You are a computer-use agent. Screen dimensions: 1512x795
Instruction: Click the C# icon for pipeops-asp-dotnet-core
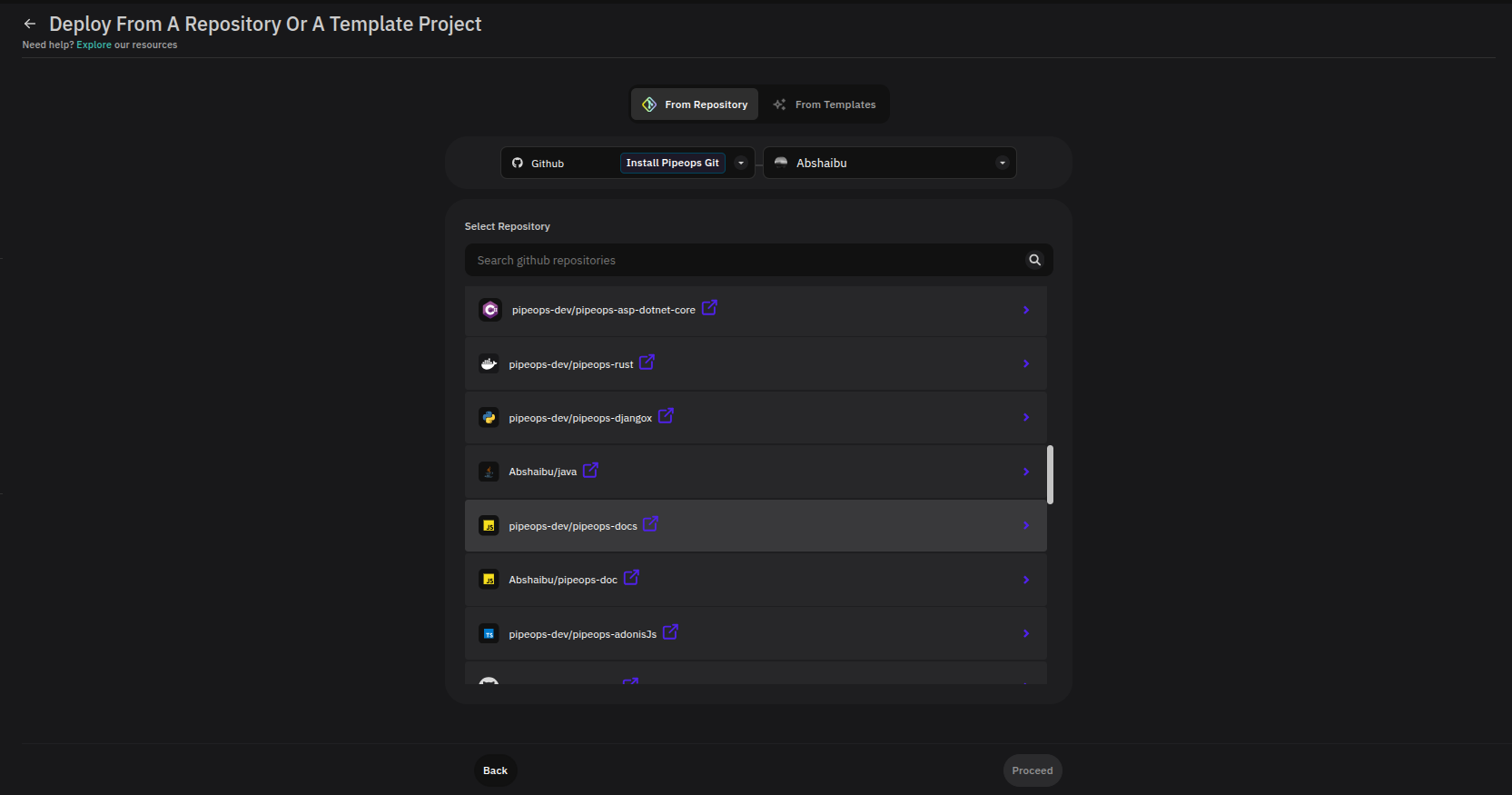point(490,310)
